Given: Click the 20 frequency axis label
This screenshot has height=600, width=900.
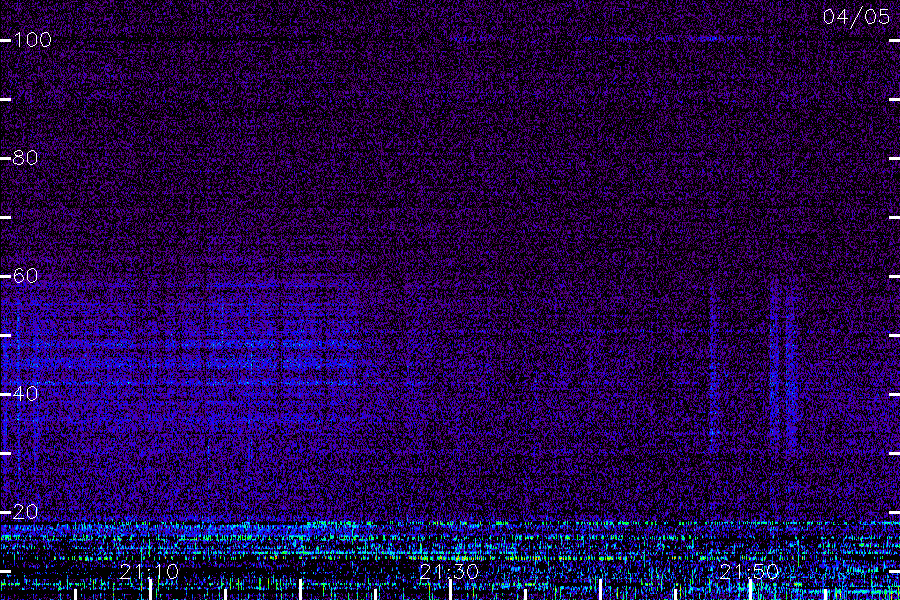Looking at the screenshot, I should pos(25,512).
